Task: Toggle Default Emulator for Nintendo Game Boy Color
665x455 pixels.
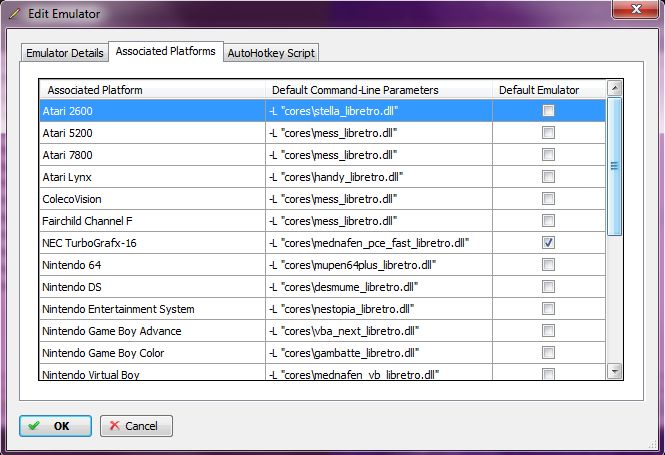Action: pos(548,353)
